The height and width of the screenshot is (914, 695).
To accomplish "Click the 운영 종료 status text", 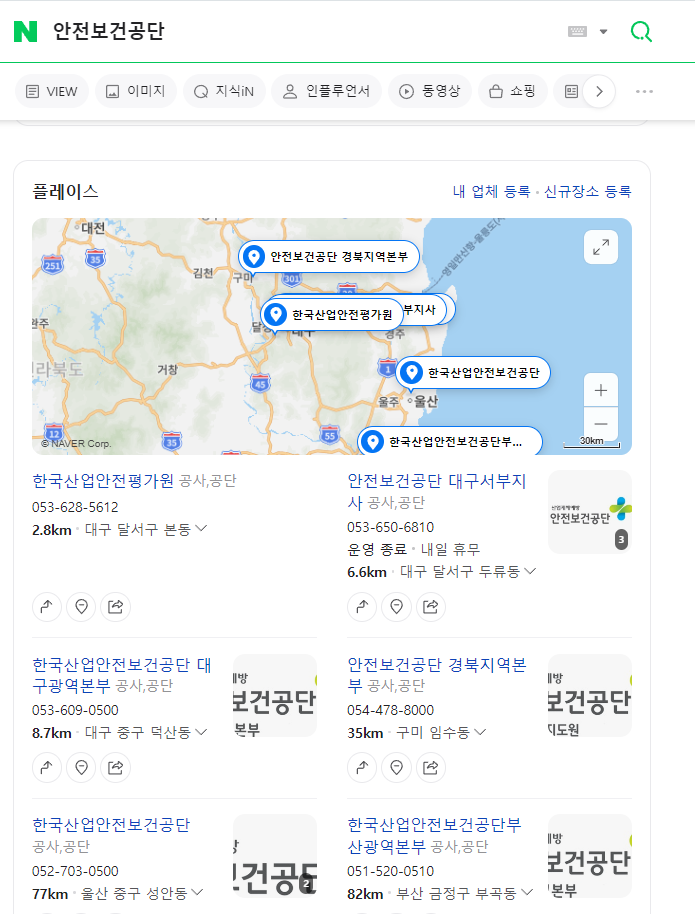I will [377, 549].
